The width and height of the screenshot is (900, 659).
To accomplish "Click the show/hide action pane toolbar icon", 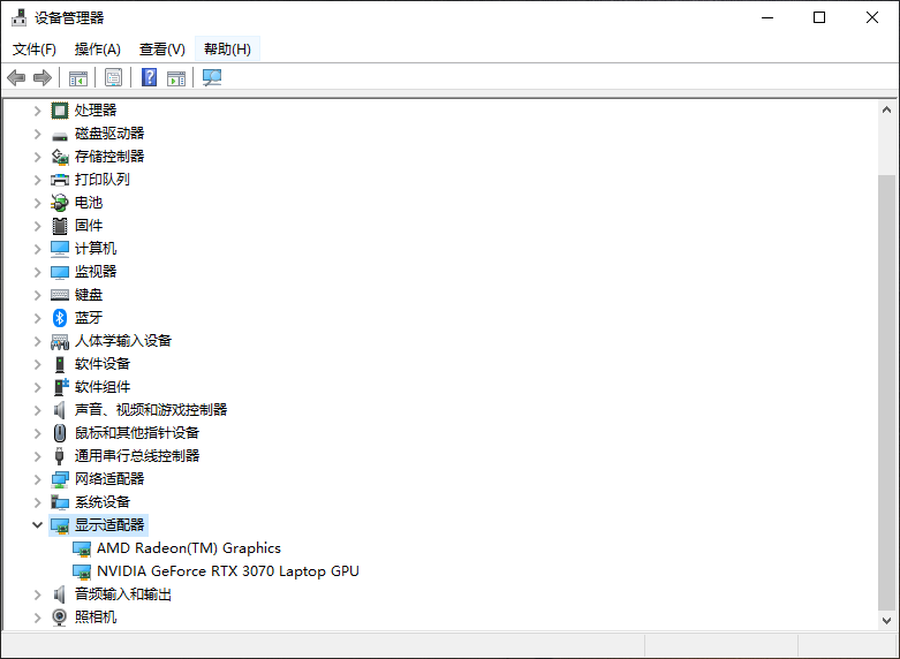I will pos(176,77).
